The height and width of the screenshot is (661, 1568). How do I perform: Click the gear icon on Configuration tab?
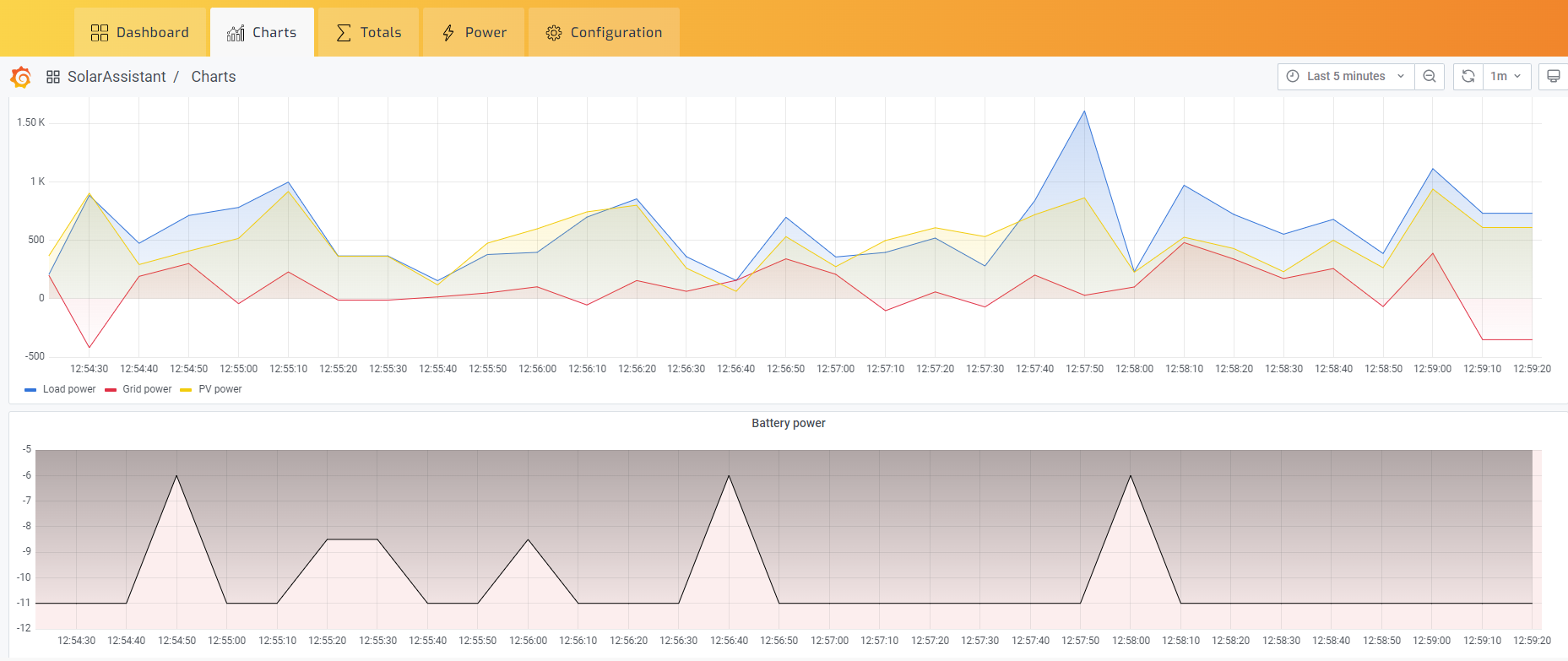[554, 33]
